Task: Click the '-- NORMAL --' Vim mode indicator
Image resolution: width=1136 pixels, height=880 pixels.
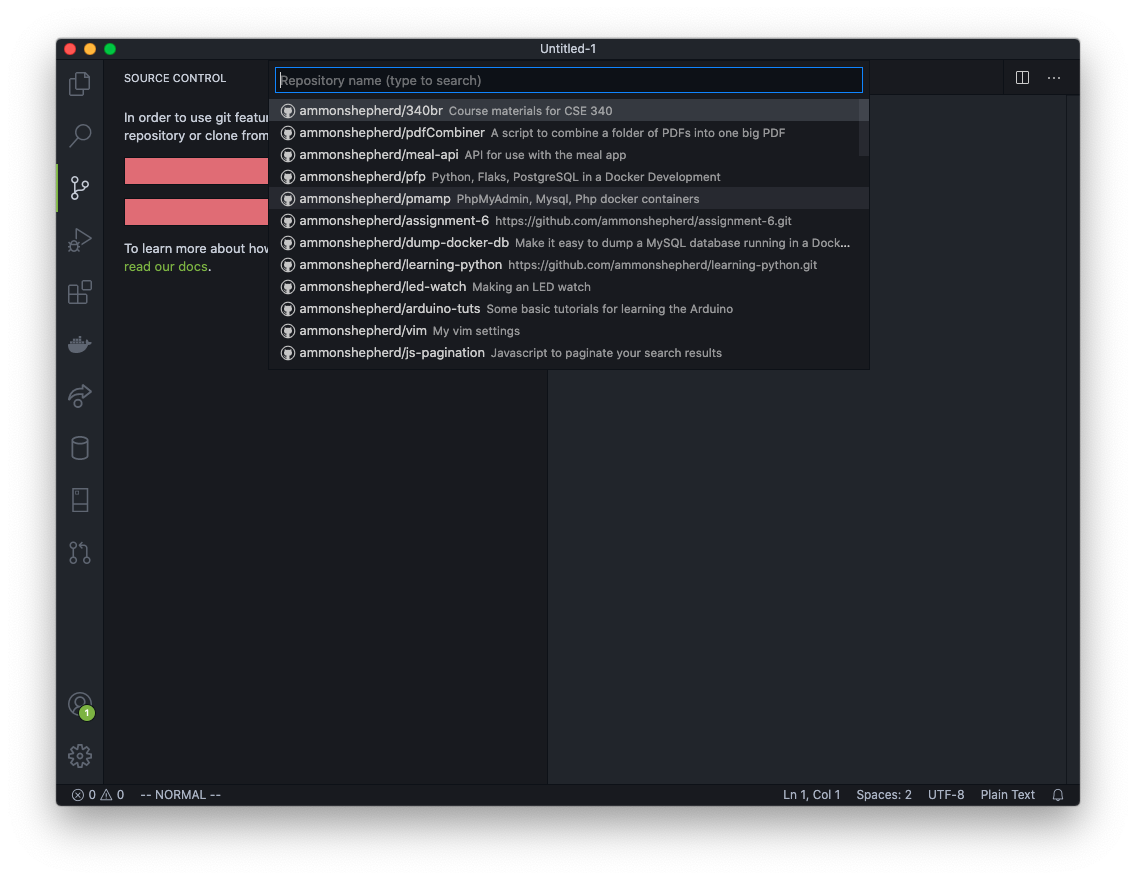Action: click(x=180, y=795)
